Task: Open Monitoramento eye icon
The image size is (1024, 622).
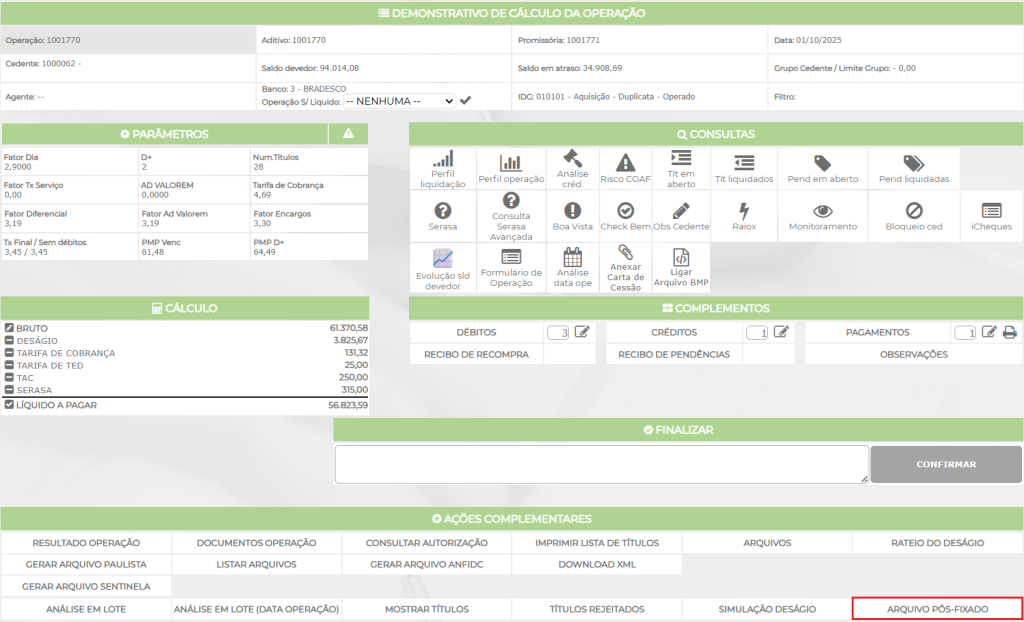Action: pos(822,211)
